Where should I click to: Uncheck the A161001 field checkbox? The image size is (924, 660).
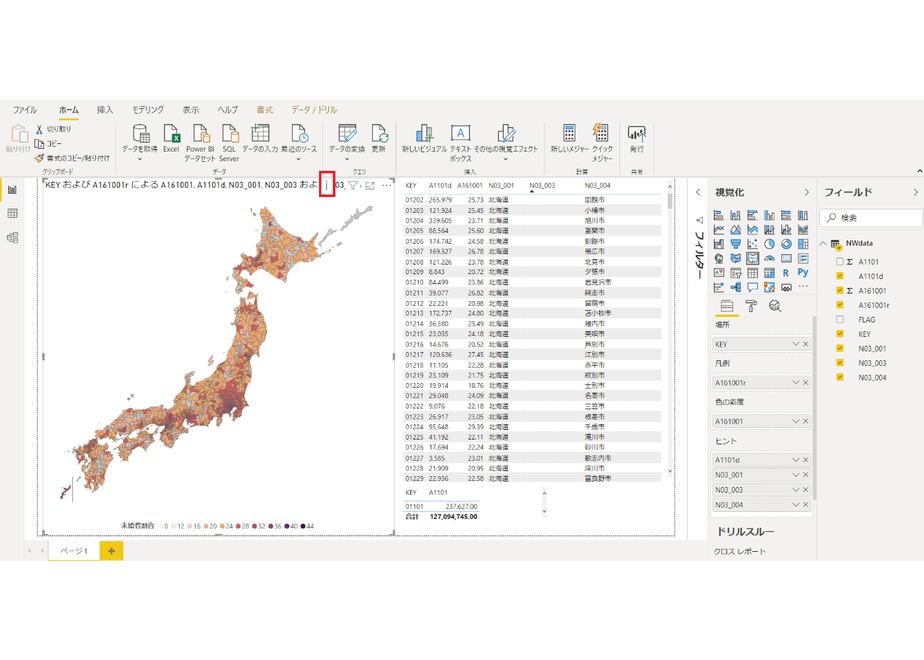pos(840,291)
